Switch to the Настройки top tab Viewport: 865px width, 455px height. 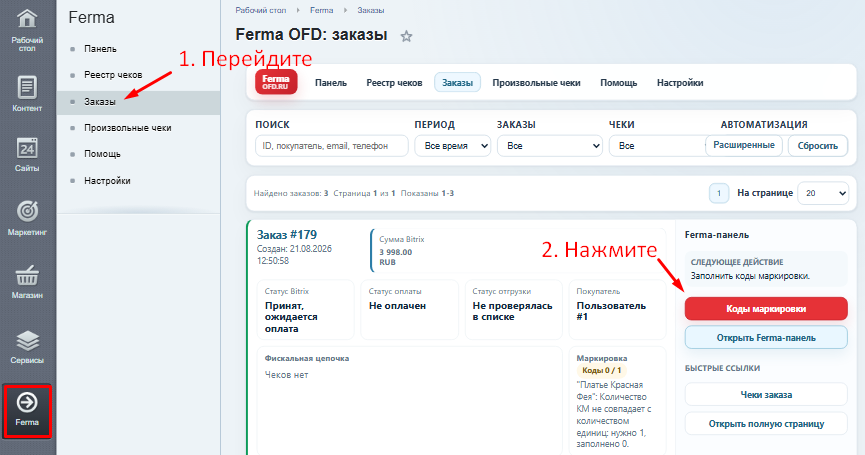click(x=680, y=83)
